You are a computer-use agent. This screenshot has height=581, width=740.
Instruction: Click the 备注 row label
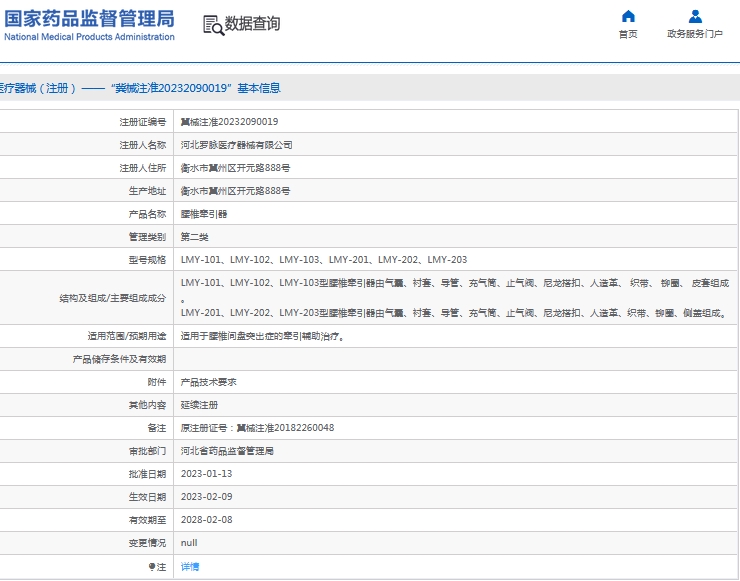click(x=157, y=428)
